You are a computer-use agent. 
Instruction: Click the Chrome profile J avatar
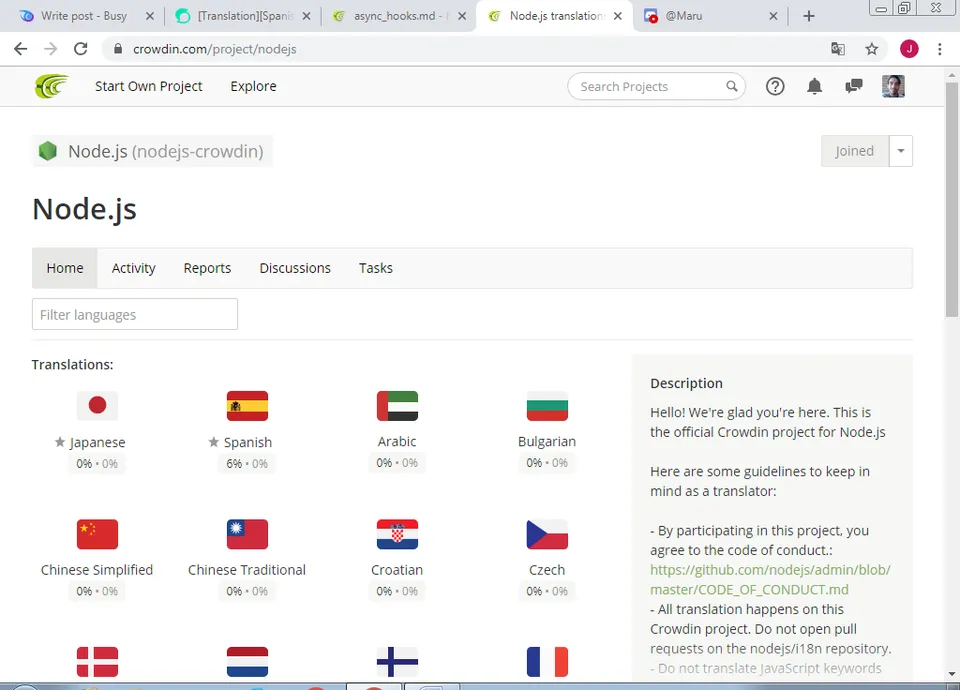909,49
